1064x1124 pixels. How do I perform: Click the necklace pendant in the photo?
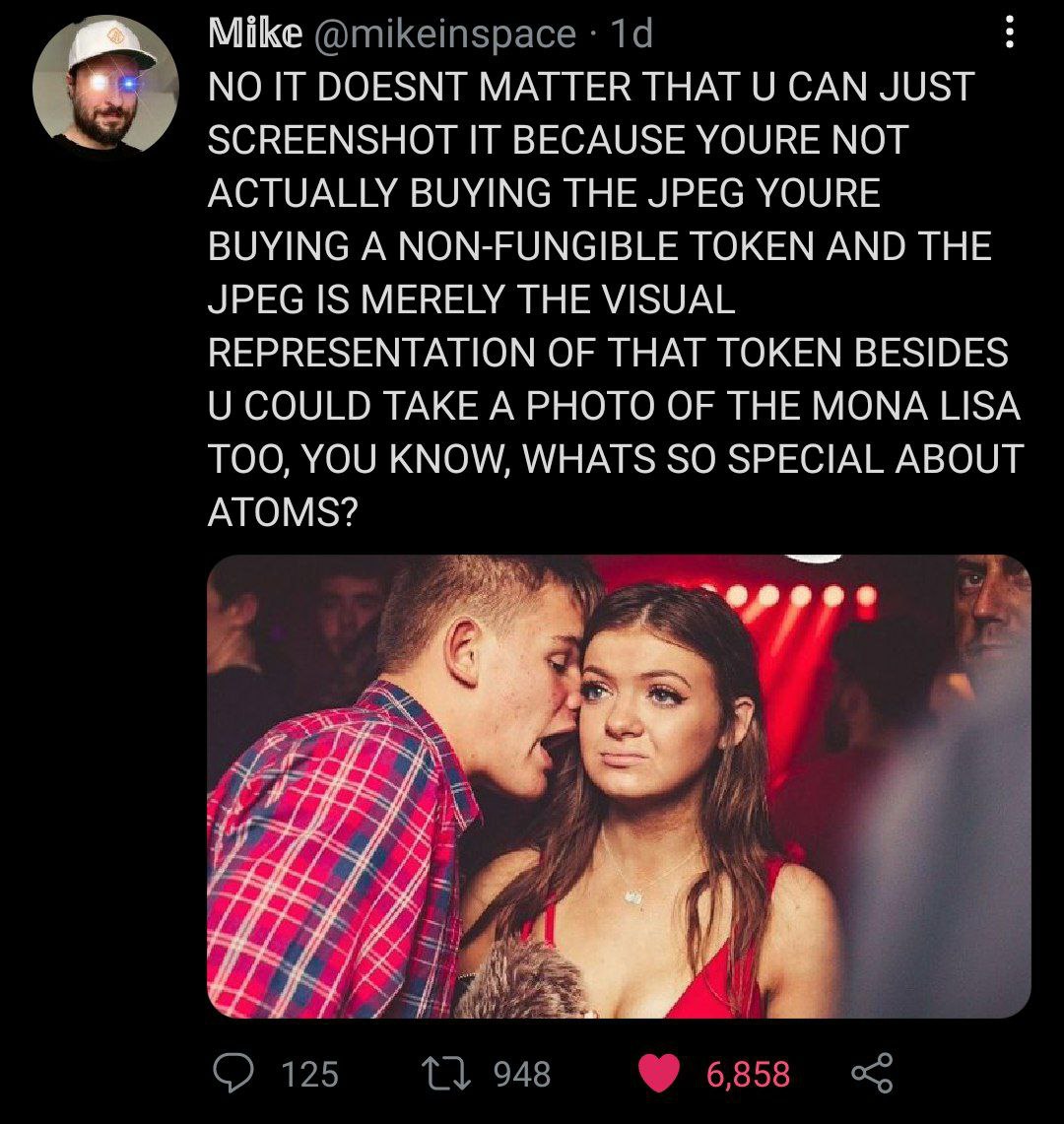tap(636, 895)
